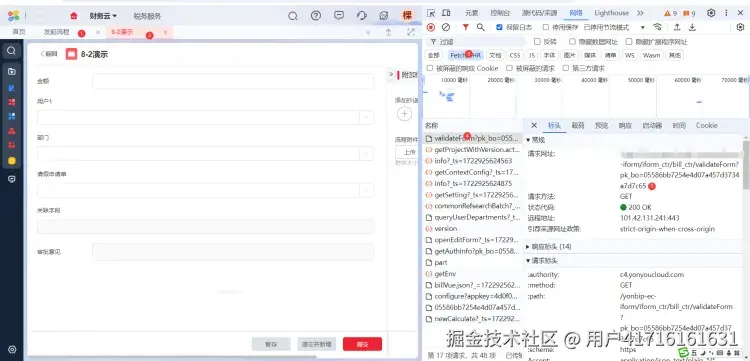Click the plus circle under 添加抄送
This screenshot has height=361, width=750.
point(405,114)
